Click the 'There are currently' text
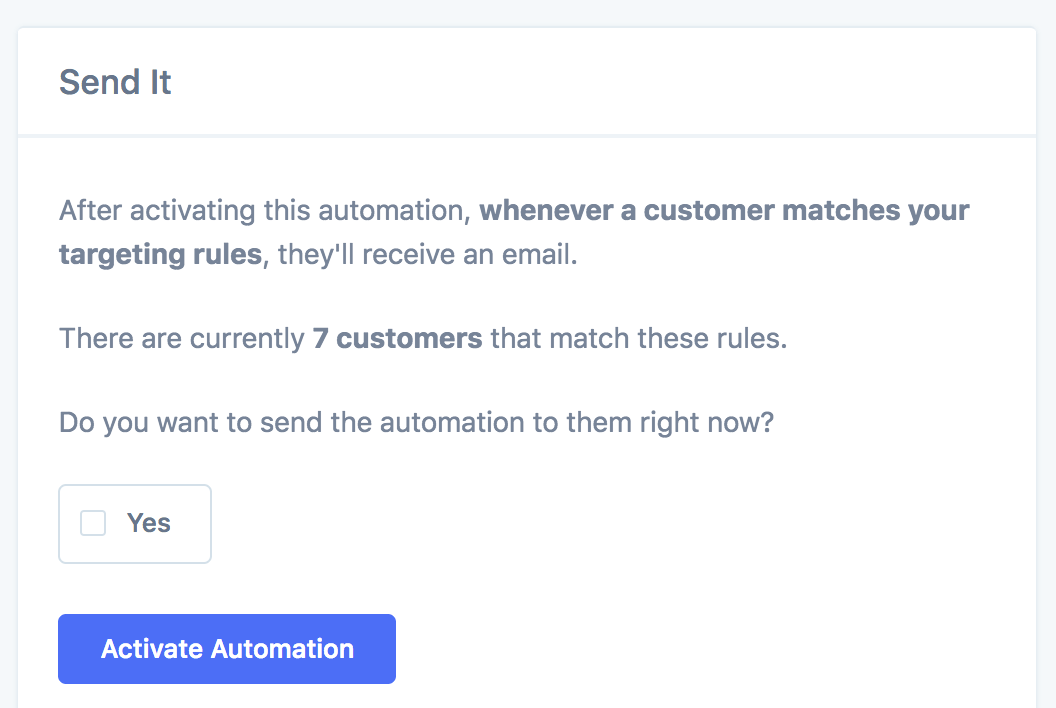Viewport: 1056px width, 708px height. click(182, 338)
